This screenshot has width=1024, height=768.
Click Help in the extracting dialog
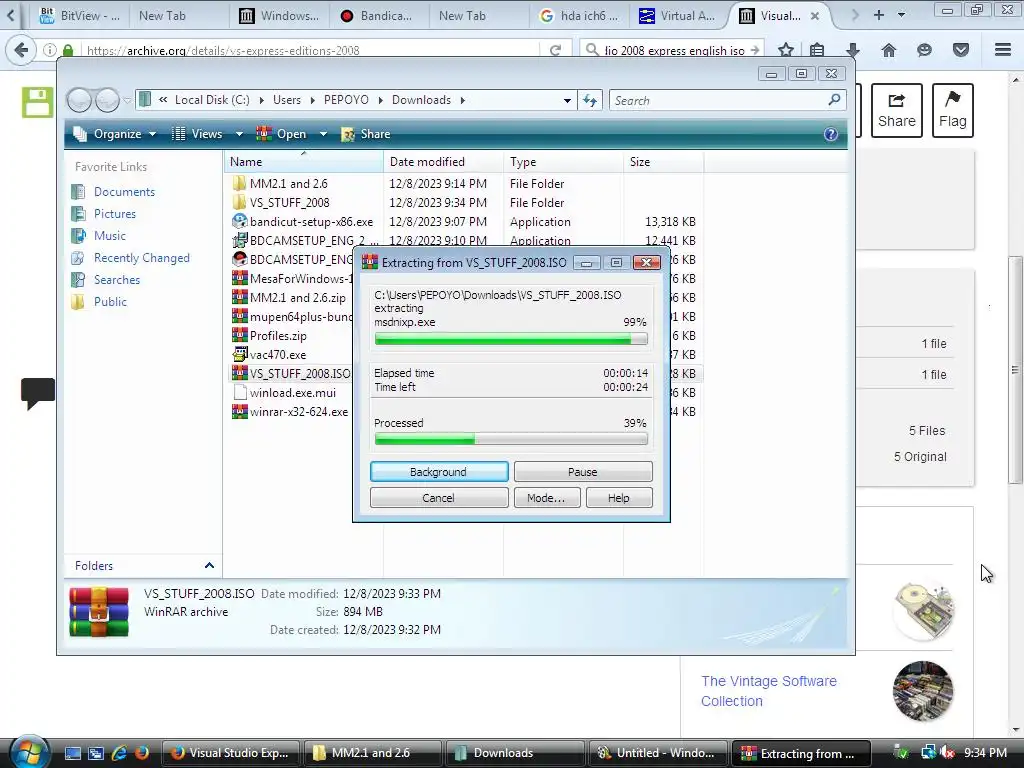pyautogui.click(x=618, y=498)
